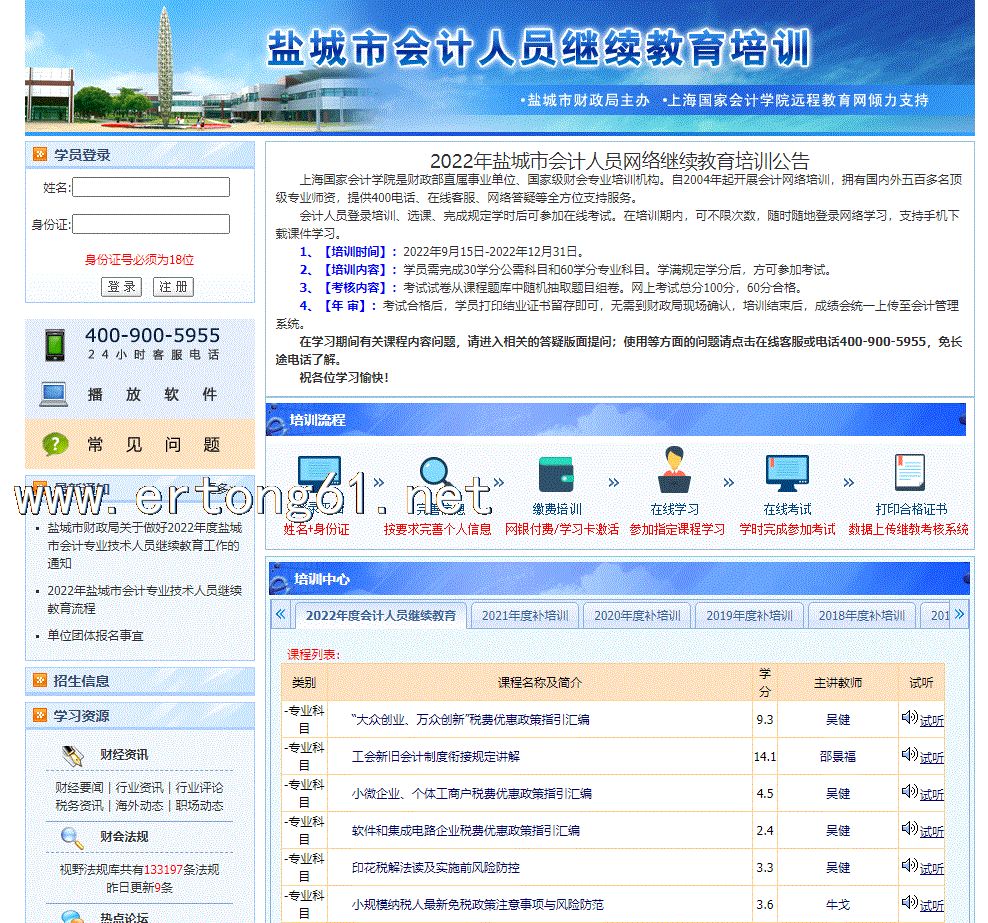Click the 打印合格证书 document icon
Viewport: 988px width, 923px height.
tap(909, 473)
